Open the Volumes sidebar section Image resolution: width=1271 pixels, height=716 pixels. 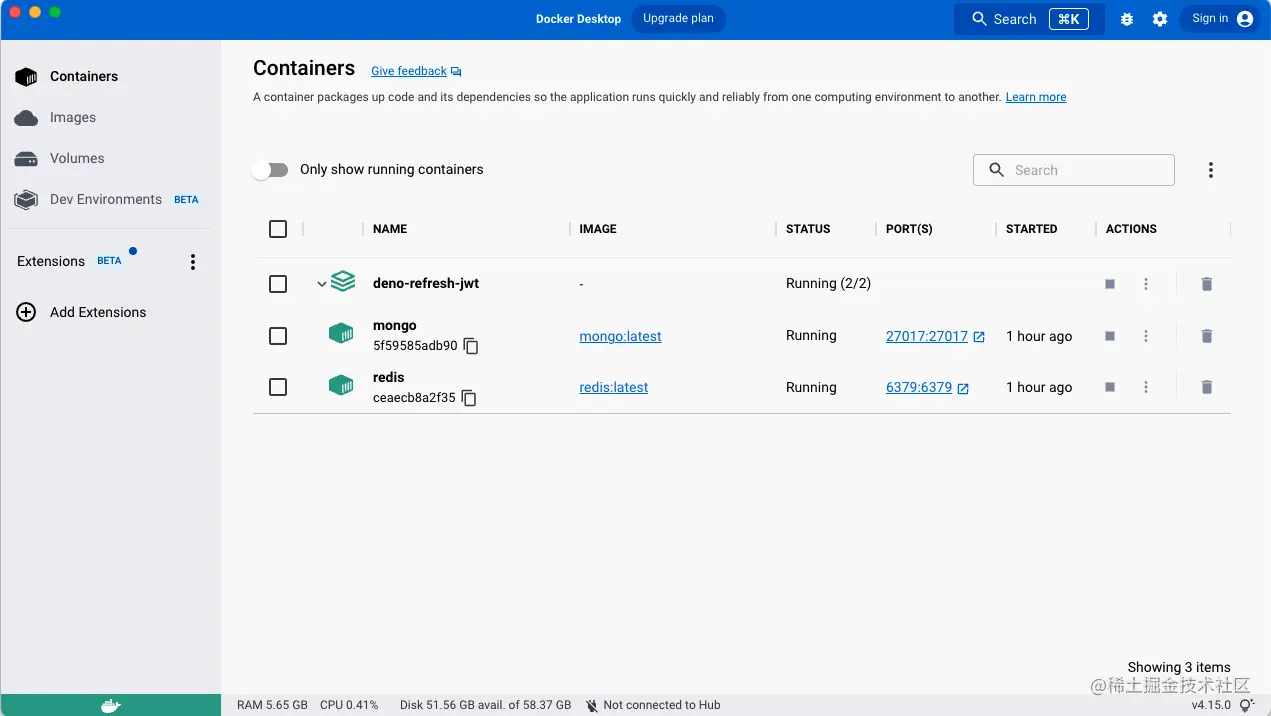110,158
